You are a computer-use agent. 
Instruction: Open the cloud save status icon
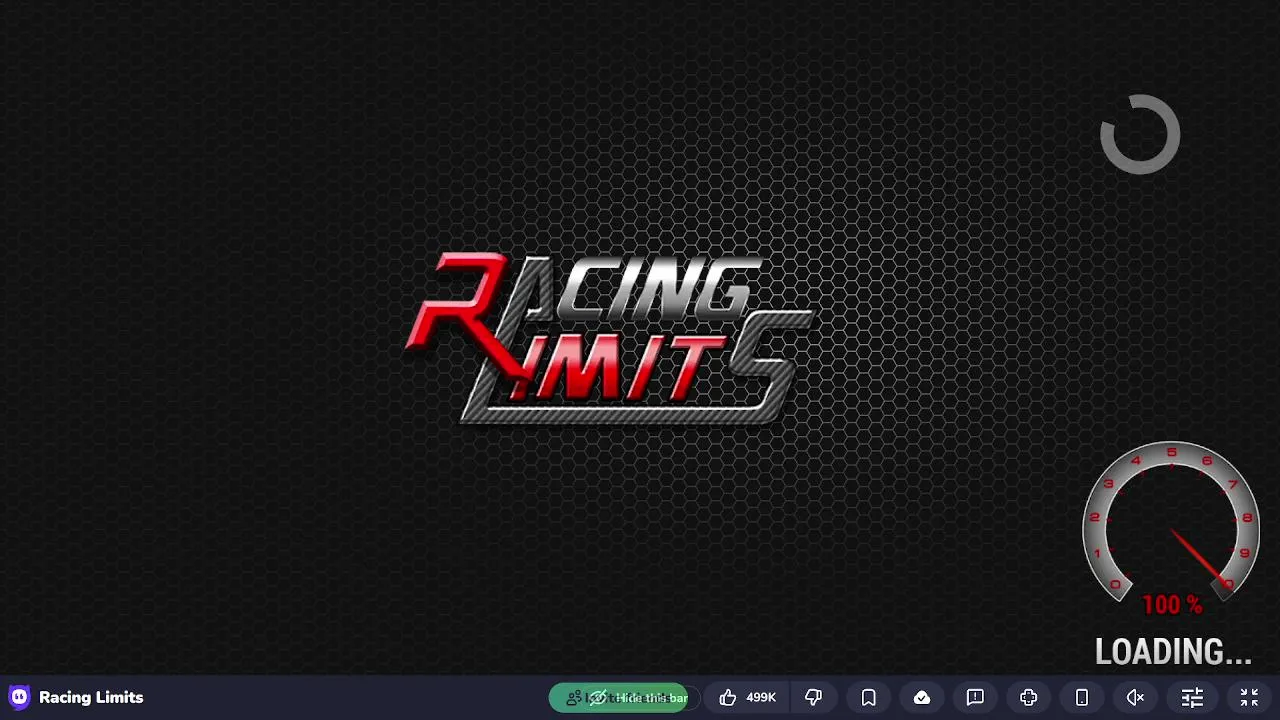coord(922,698)
